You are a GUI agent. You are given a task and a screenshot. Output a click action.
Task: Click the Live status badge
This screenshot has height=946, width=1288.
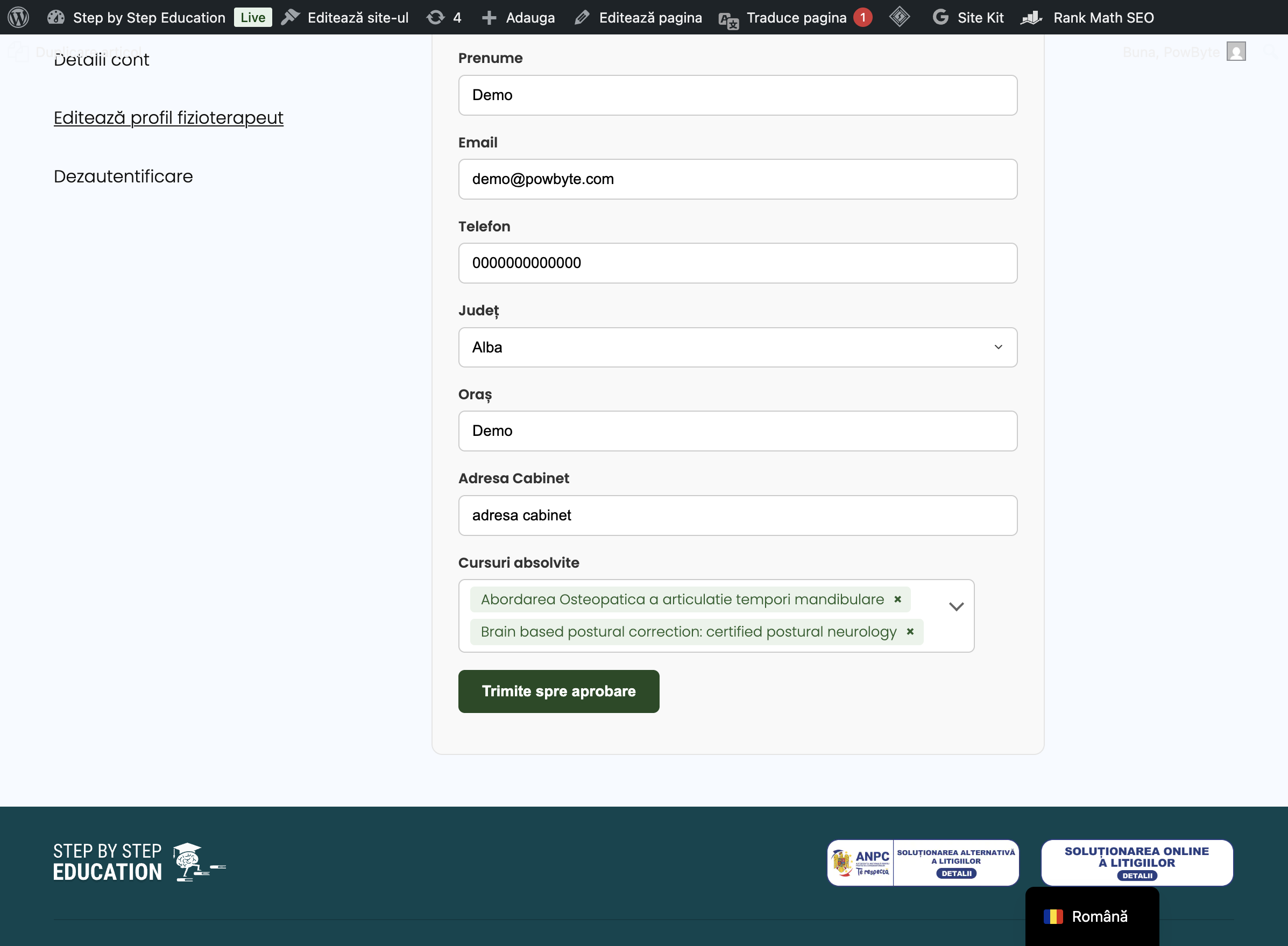(x=252, y=17)
